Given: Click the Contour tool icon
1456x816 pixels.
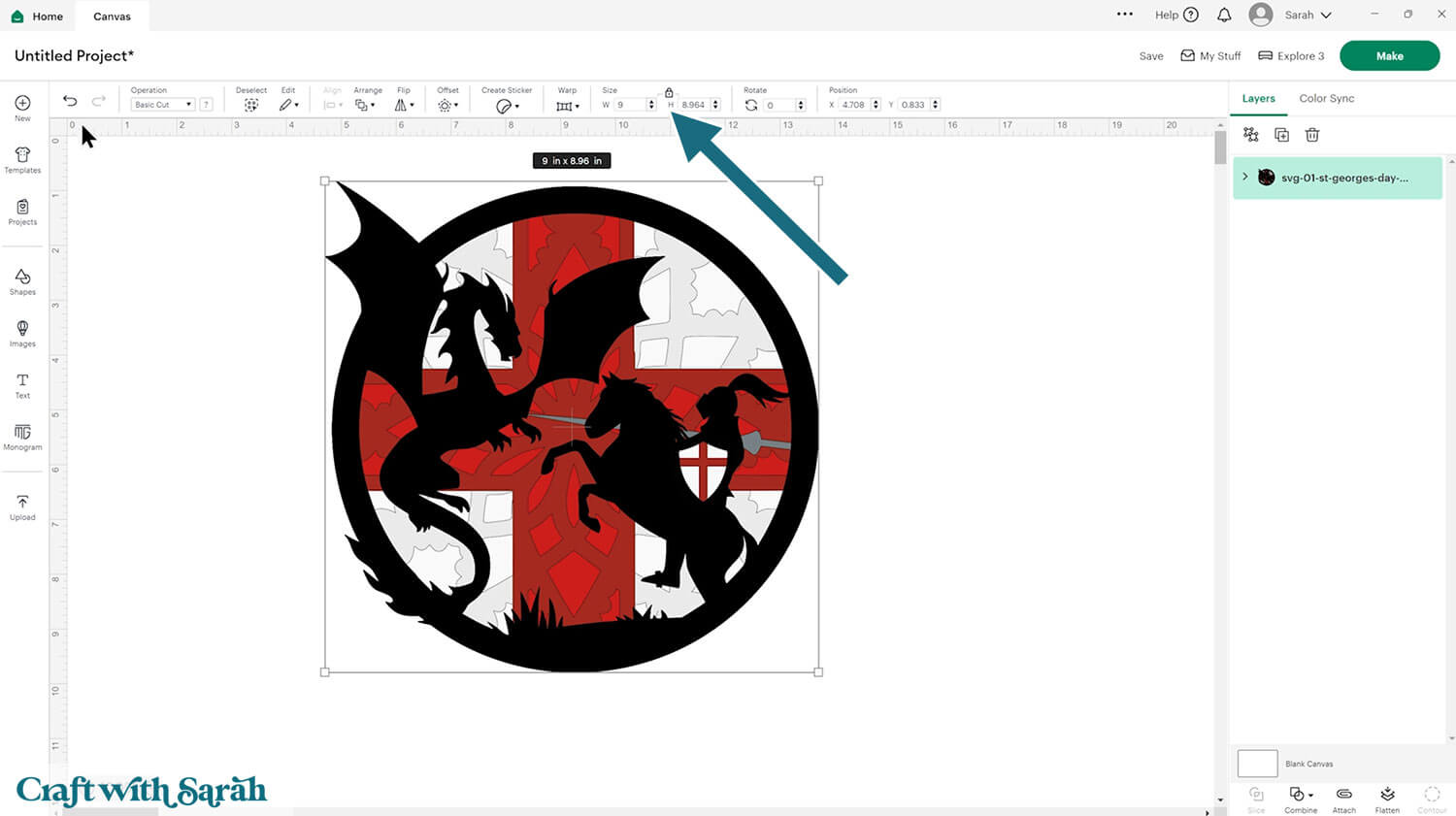Looking at the screenshot, I should click(x=1432, y=794).
